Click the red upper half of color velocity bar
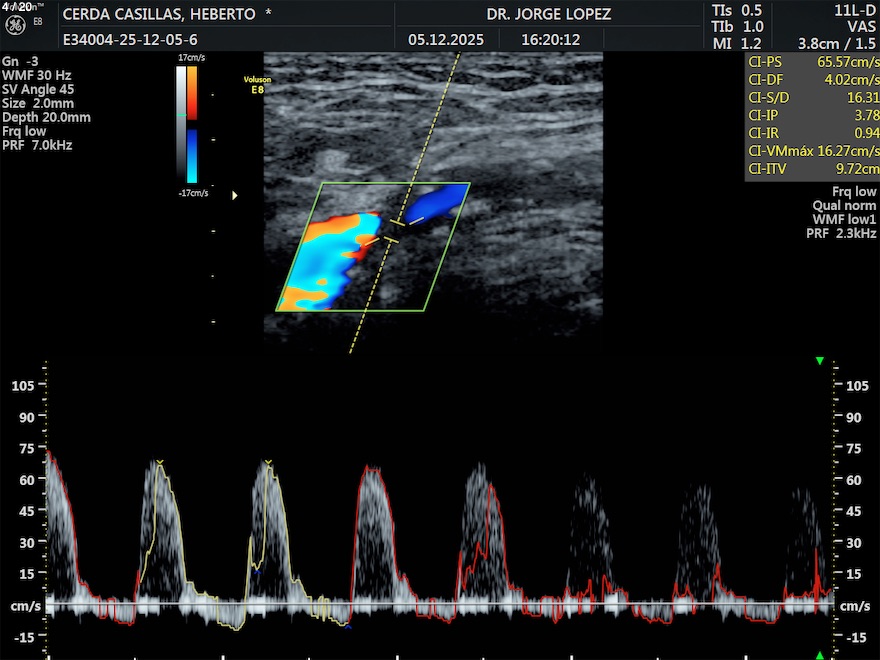The image size is (880, 660). tap(192, 93)
